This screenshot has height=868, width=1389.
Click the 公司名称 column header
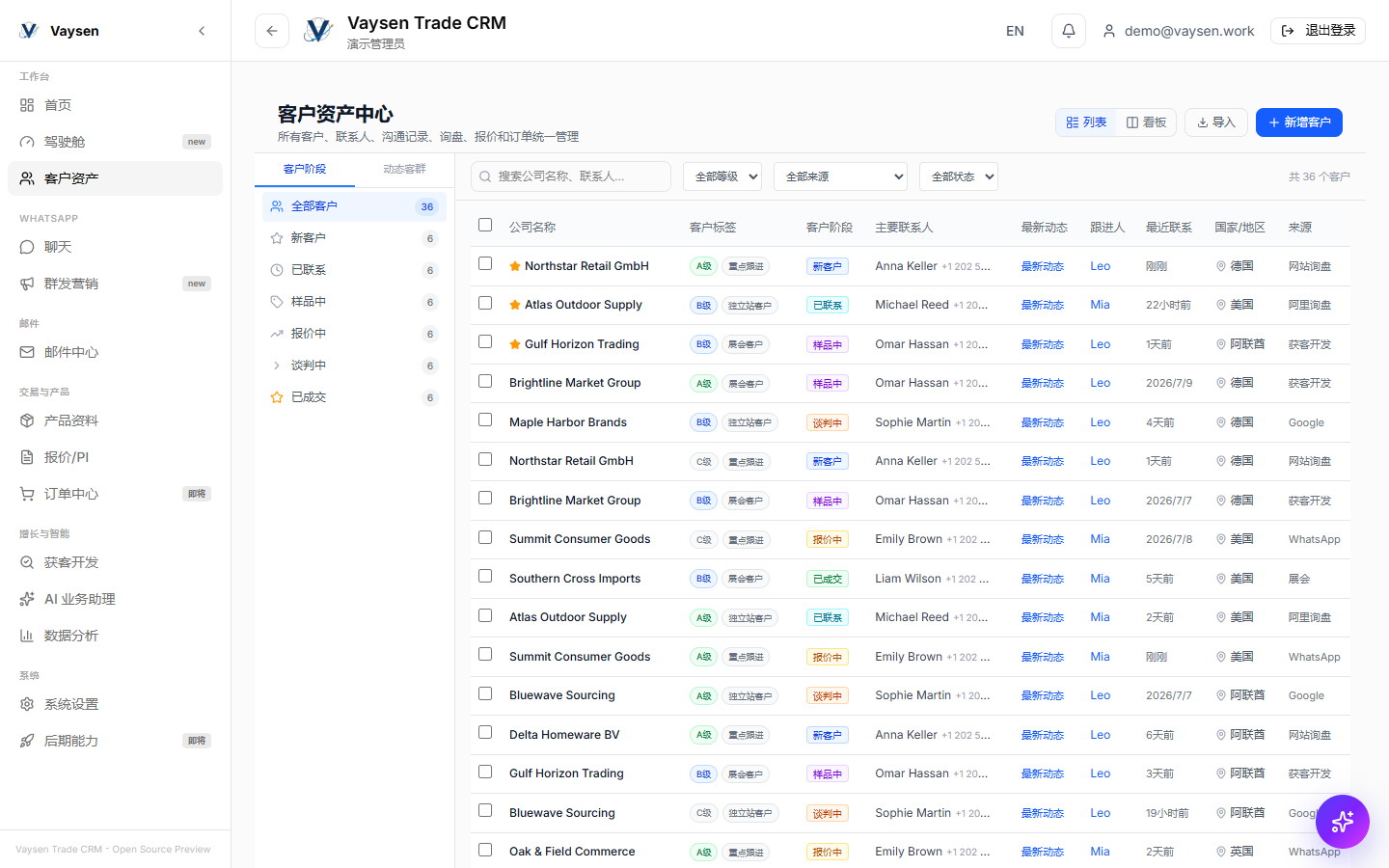click(532, 228)
